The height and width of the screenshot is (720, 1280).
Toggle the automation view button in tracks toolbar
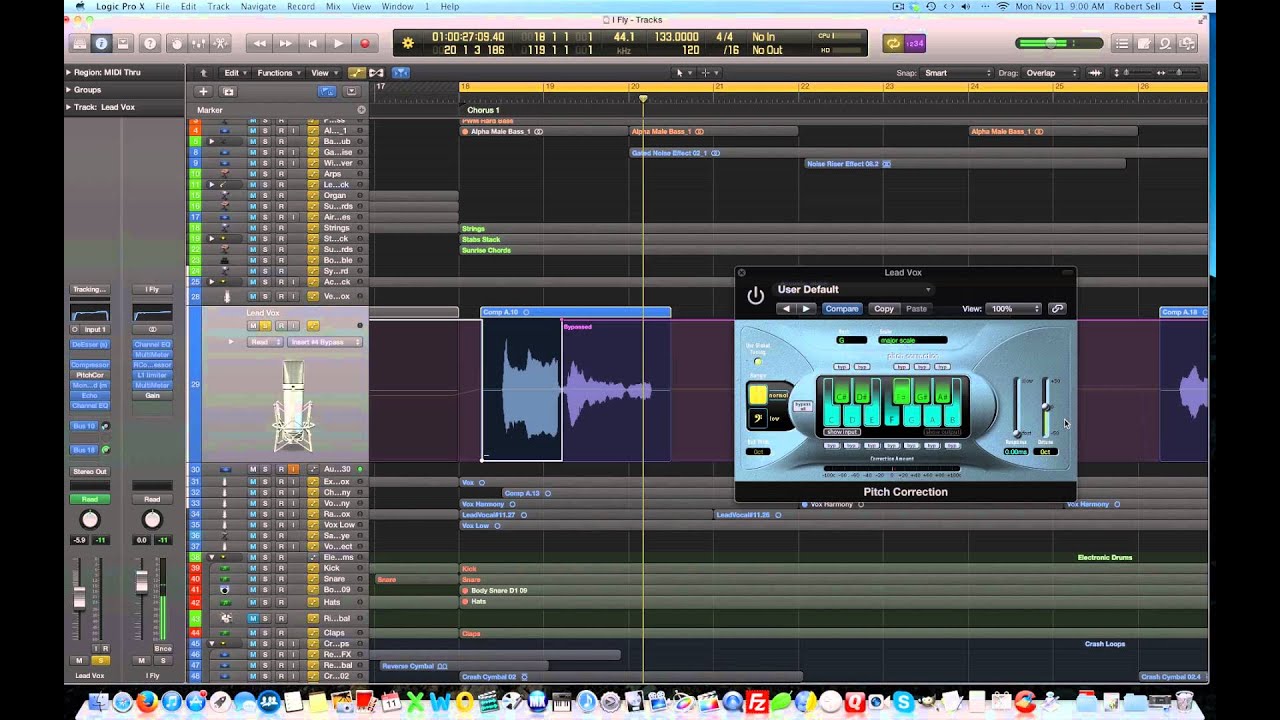356,73
